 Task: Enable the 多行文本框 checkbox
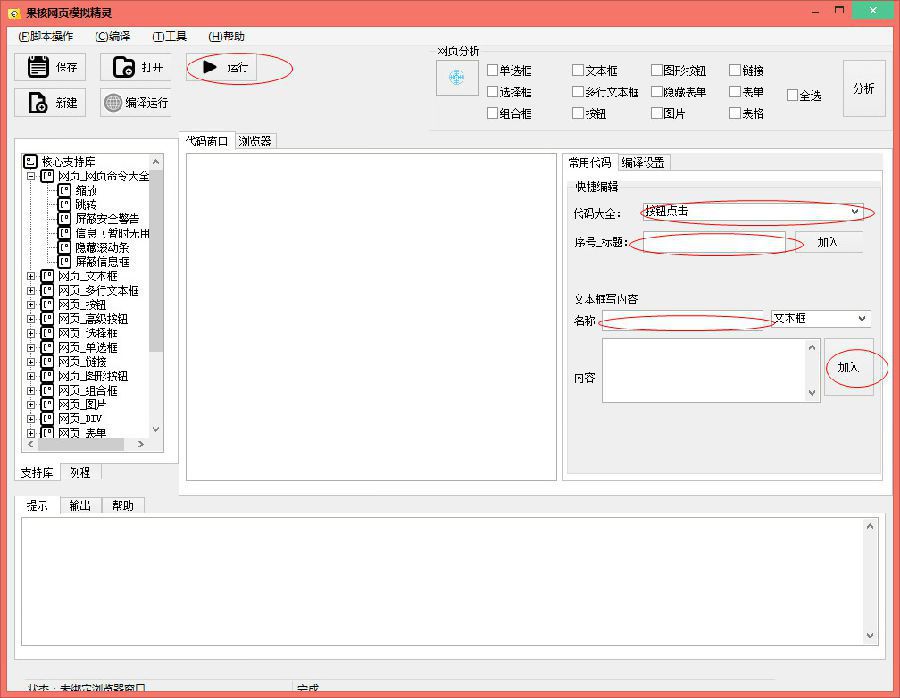(577, 91)
